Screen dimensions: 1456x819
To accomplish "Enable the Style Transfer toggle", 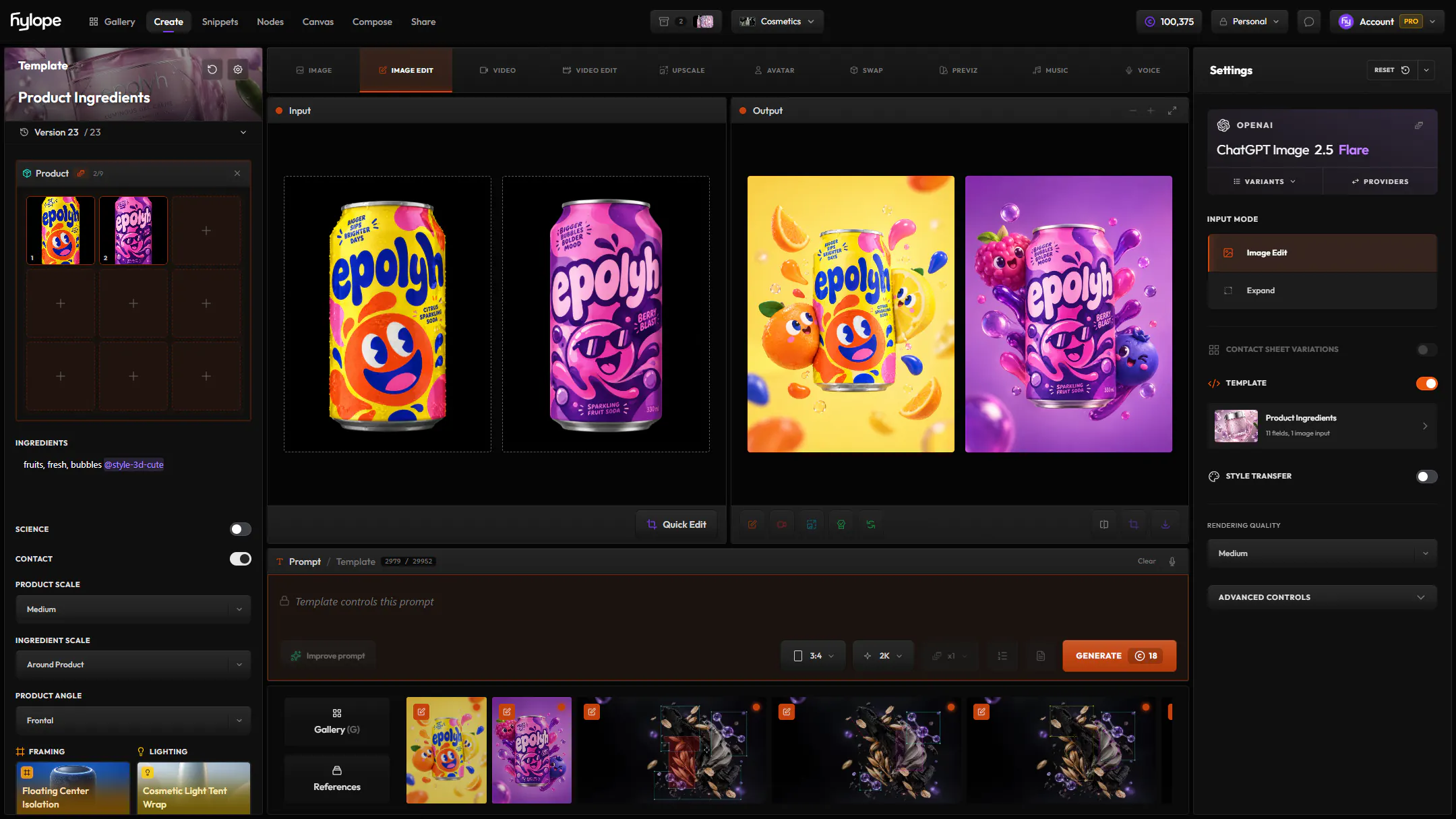I will coord(1426,477).
